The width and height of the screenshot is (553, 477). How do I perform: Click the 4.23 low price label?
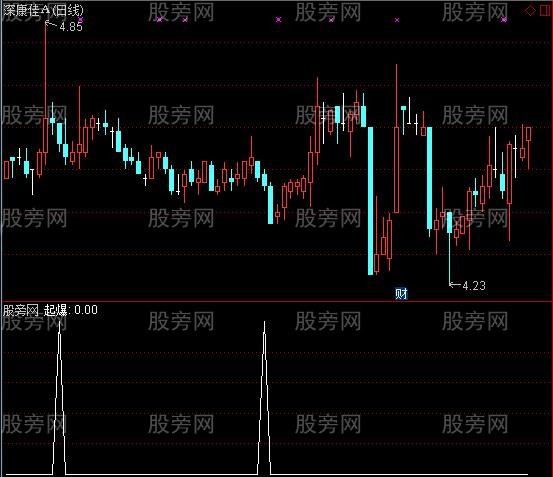tap(474, 285)
